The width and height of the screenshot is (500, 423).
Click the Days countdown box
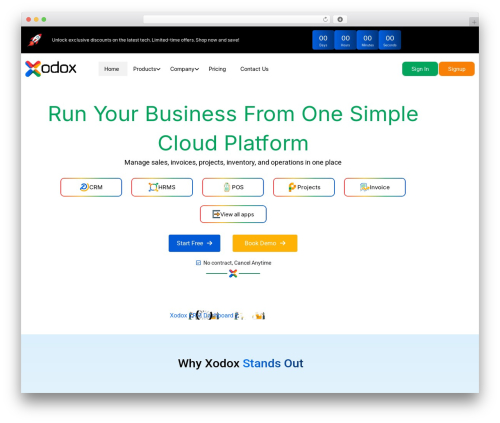click(323, 40)
